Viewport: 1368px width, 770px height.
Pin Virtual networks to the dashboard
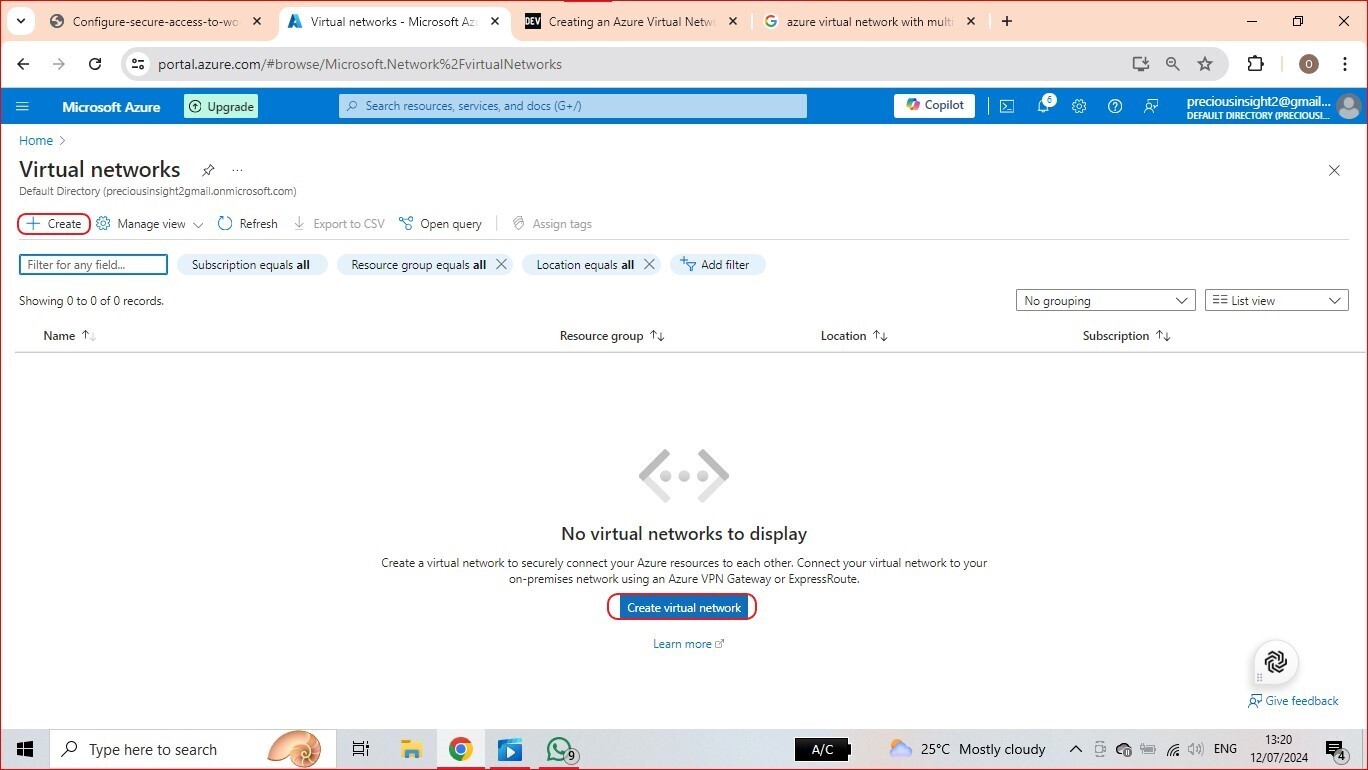pyautogui.click(x=208, y=170)
